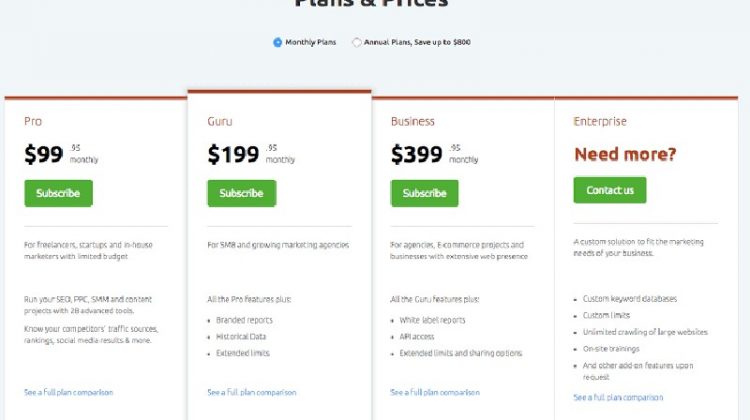Open full plan comparison under Guru
This screenshot has width=750, height=420.
click(x=252, y=392)
